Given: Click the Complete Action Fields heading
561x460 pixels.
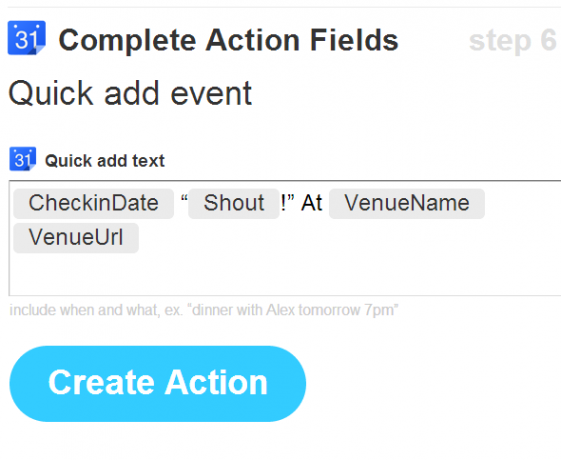Looking at the screenshot, I should click(x=228, y=40).
